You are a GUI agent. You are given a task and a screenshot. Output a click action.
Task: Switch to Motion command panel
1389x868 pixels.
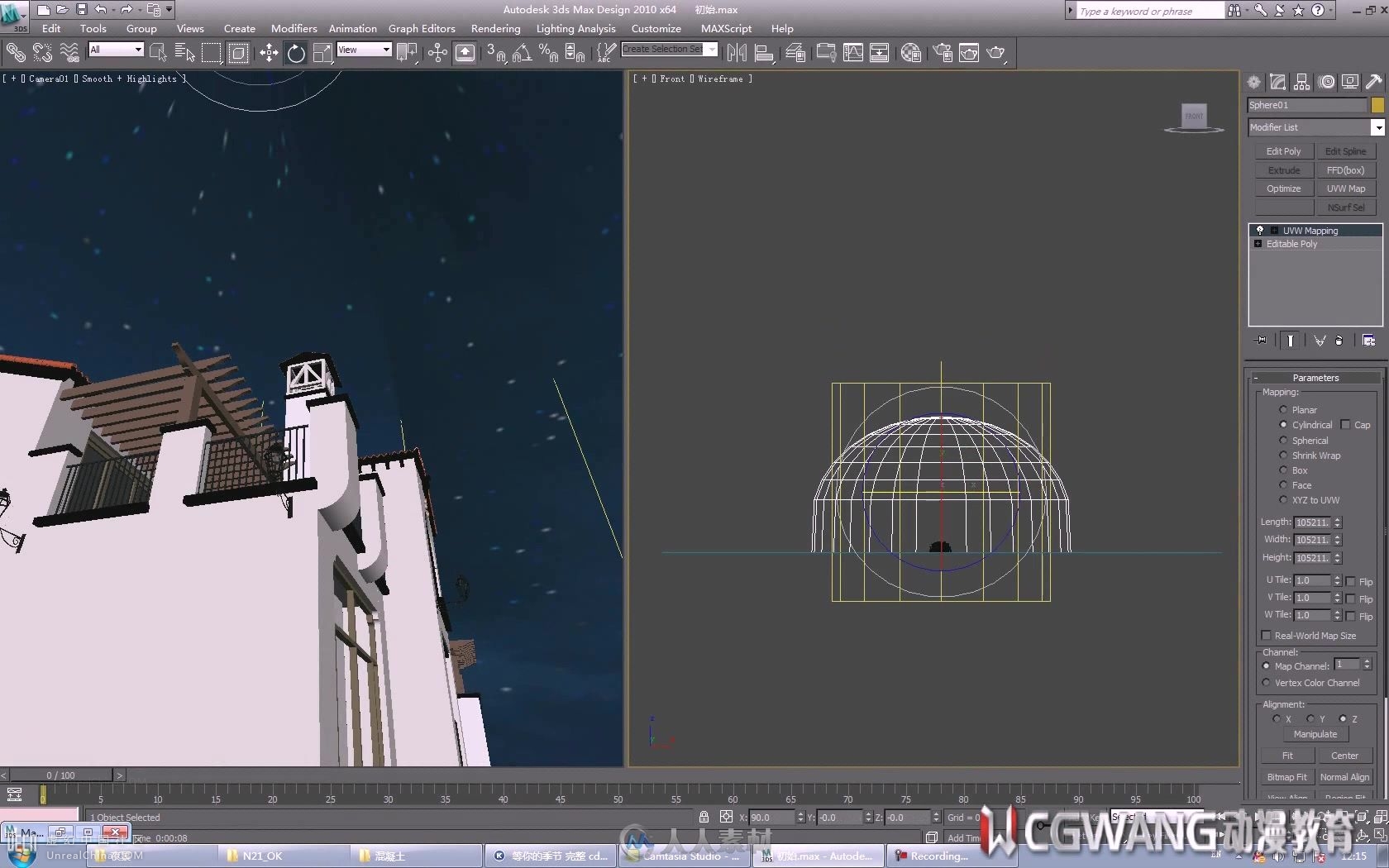1326,82
